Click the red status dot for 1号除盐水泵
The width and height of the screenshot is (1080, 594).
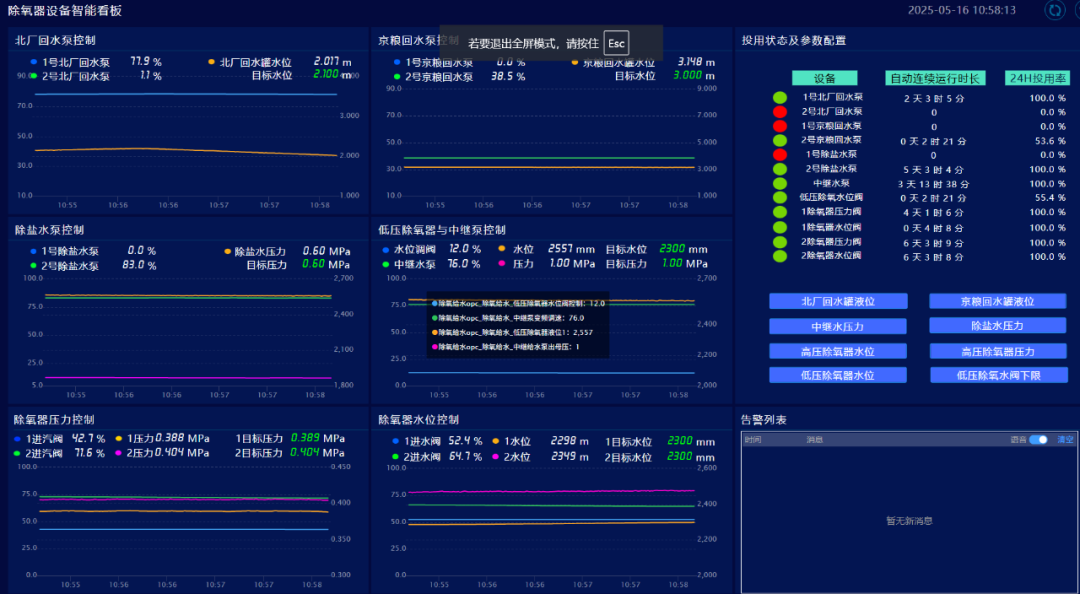[780, 154]
